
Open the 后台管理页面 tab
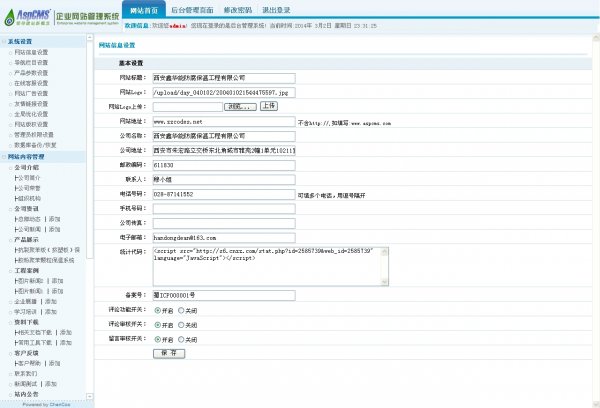tap(192, 10)
